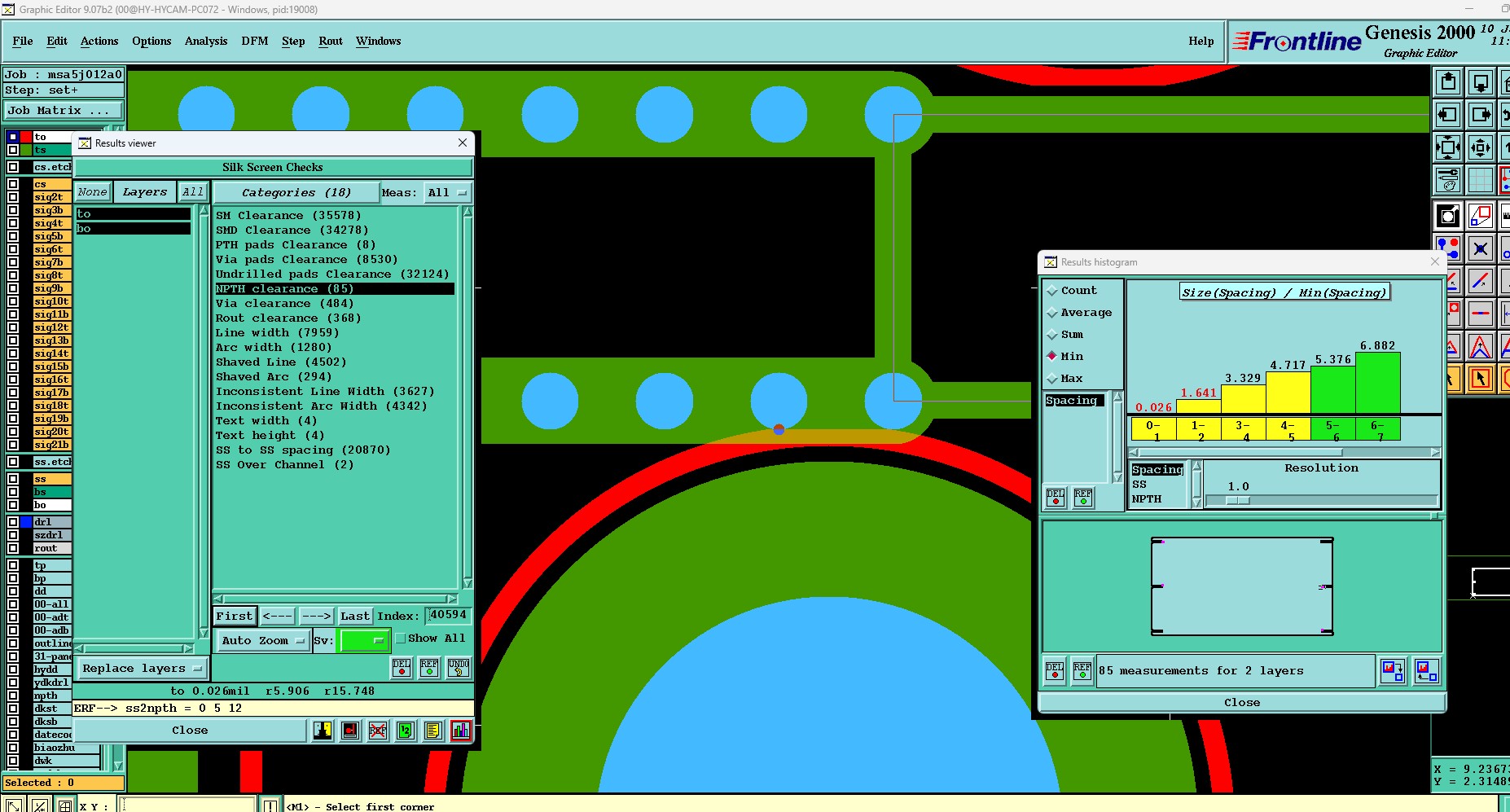Open the Rout menu
The image size is (1510, 812).
tap(331, 41)
